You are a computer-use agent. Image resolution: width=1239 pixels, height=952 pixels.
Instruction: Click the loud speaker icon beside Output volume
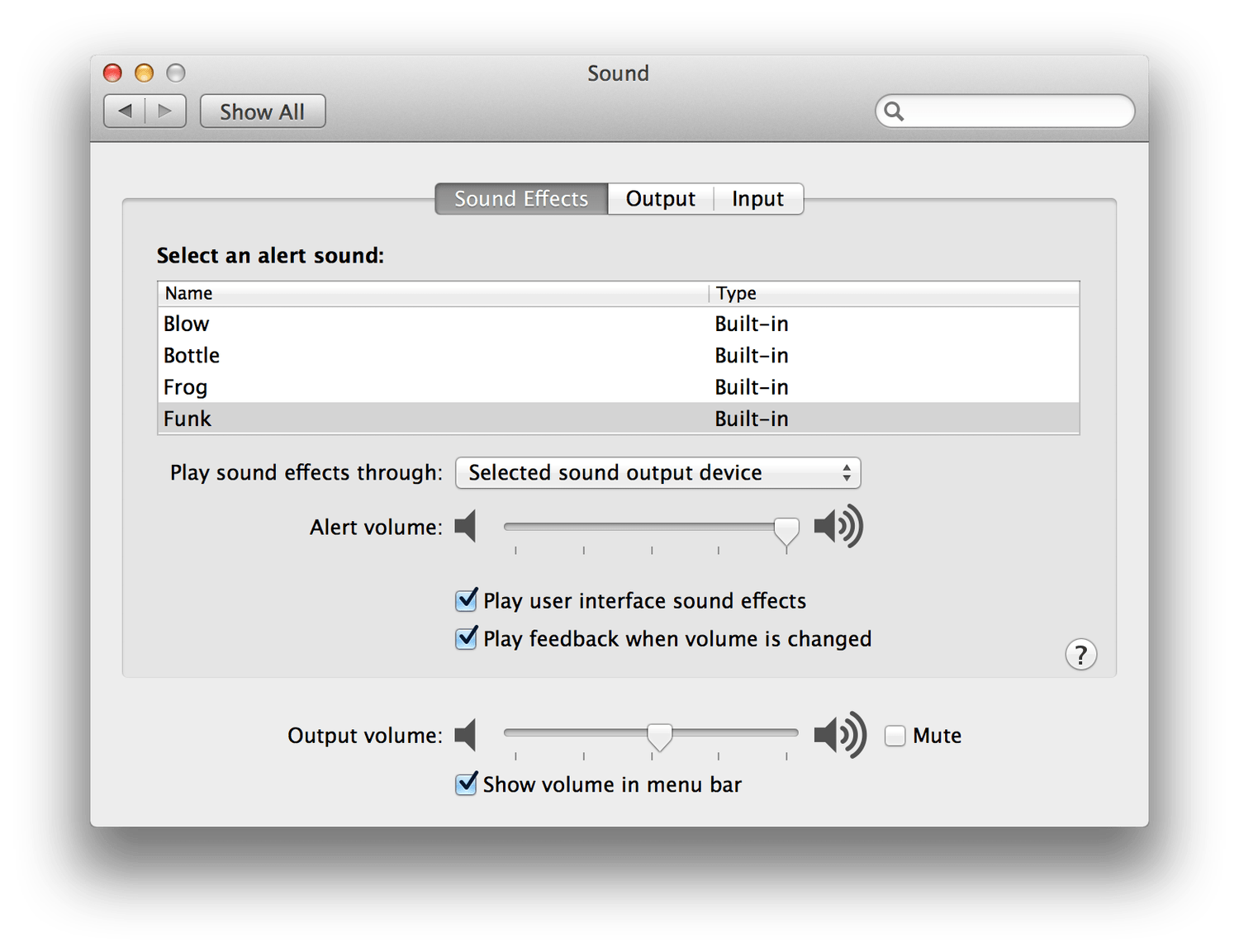click(840, 735)
